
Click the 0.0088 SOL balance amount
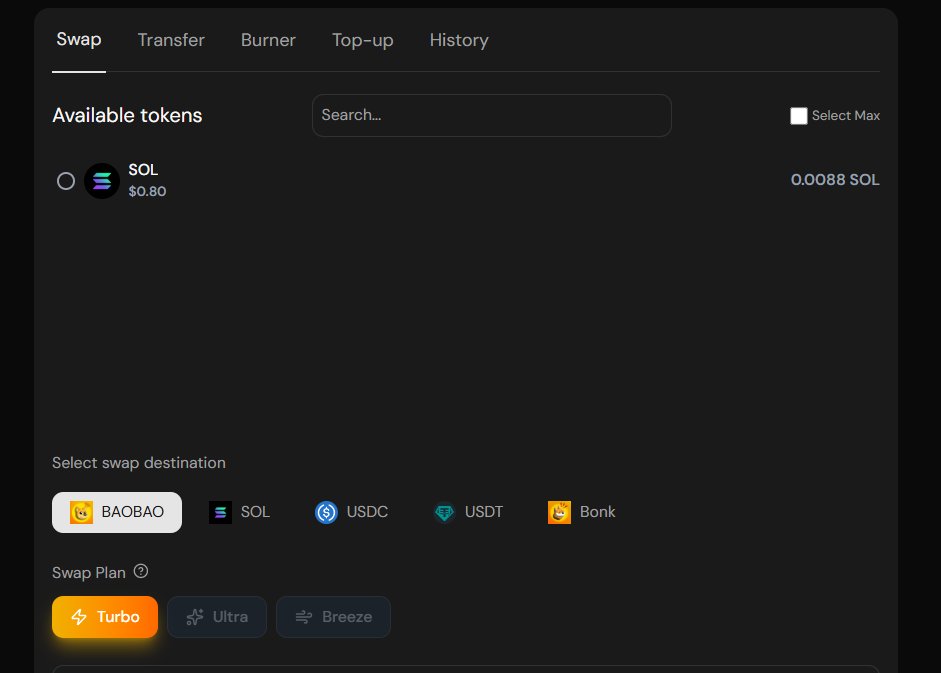coord(835,180)
